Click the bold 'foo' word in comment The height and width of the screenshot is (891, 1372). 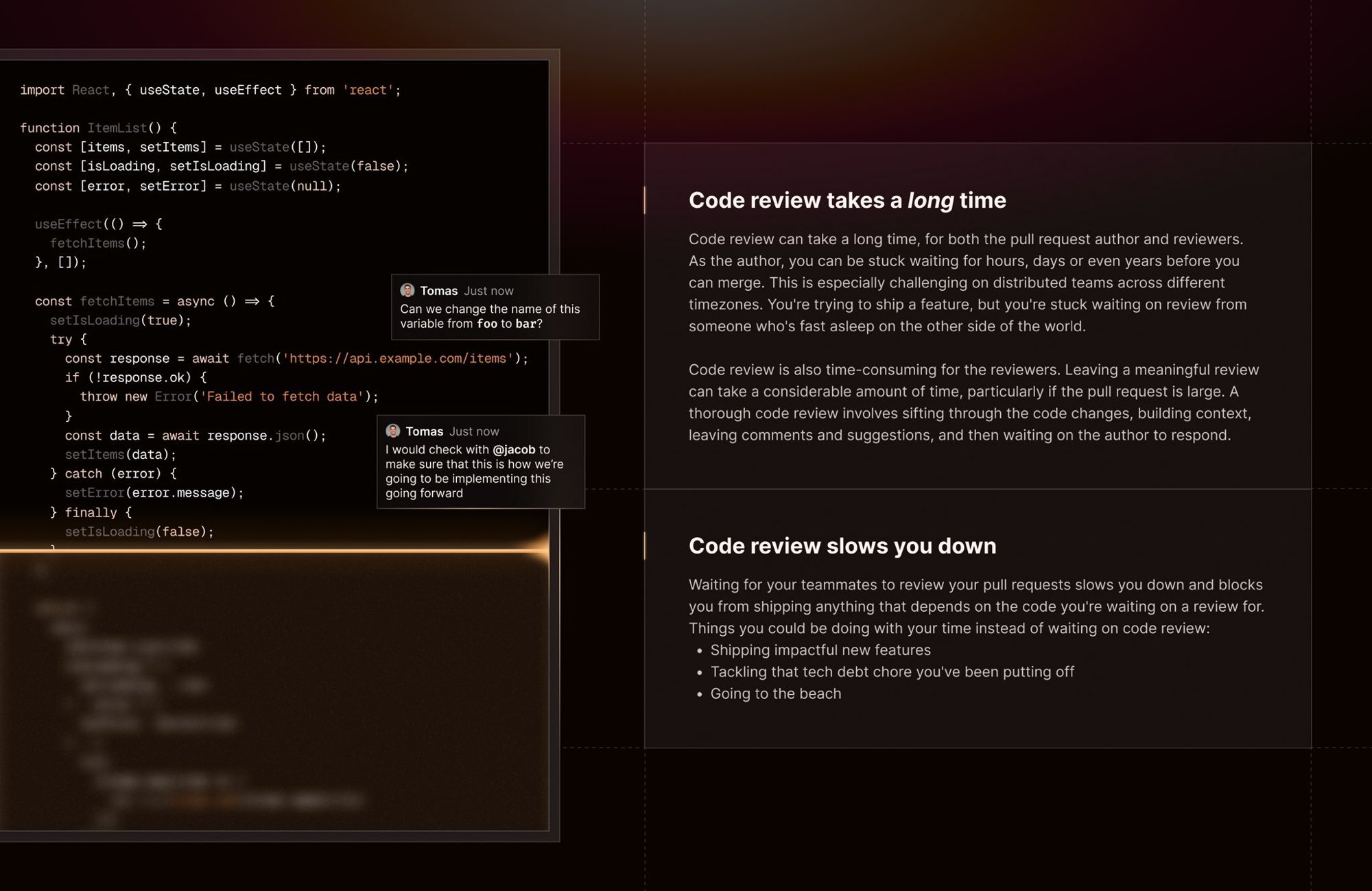pos(486,324)
